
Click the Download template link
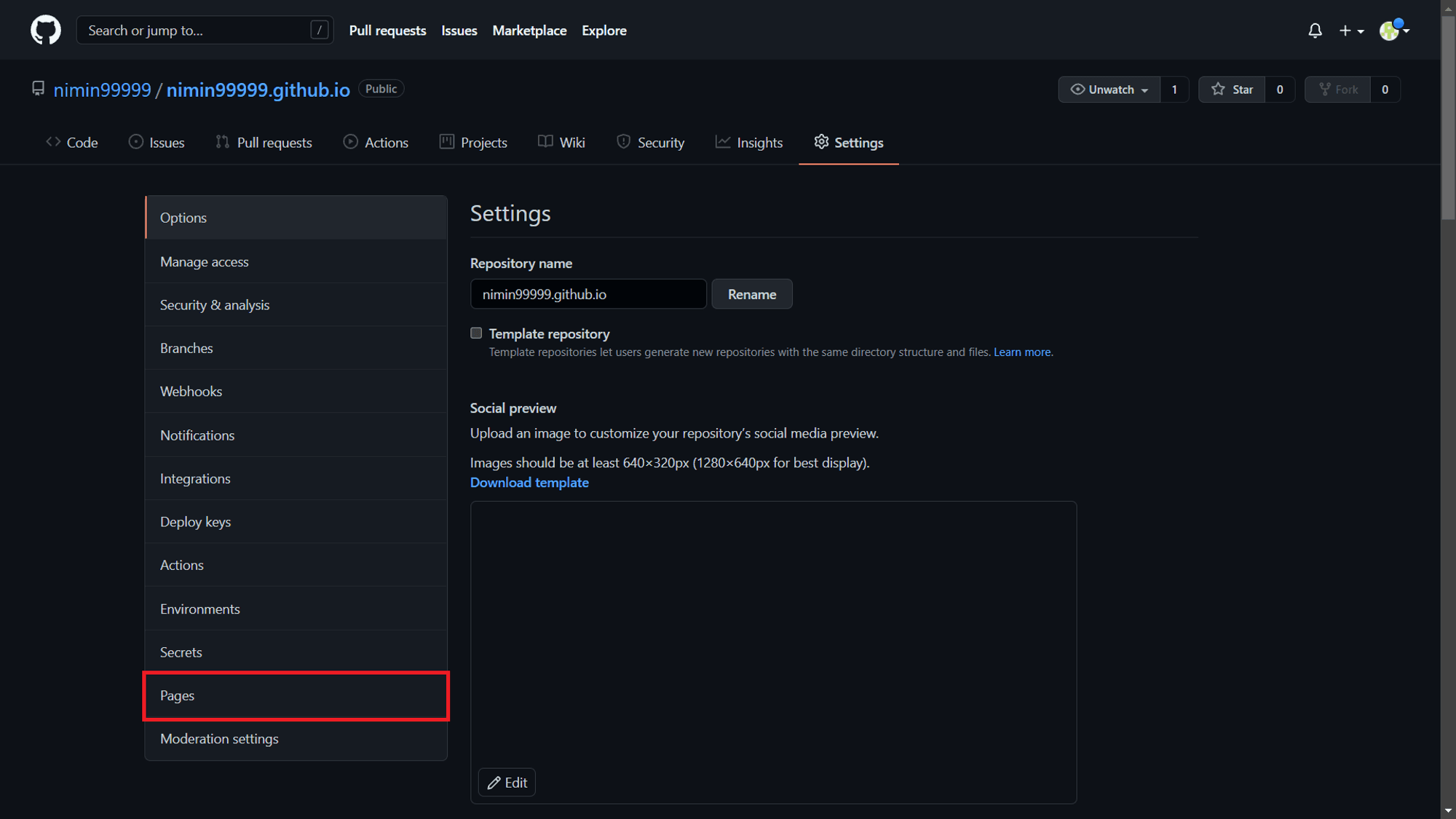pyautogui.click(x=529, y=482)
